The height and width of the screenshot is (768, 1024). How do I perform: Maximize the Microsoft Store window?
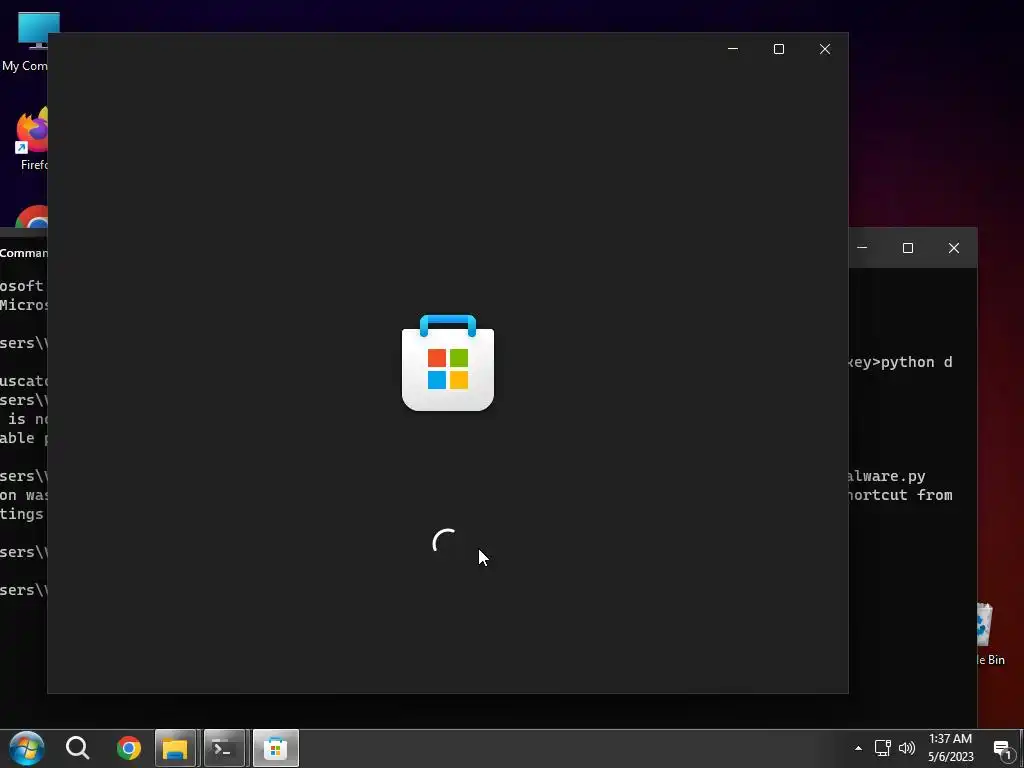click(778, 49)
